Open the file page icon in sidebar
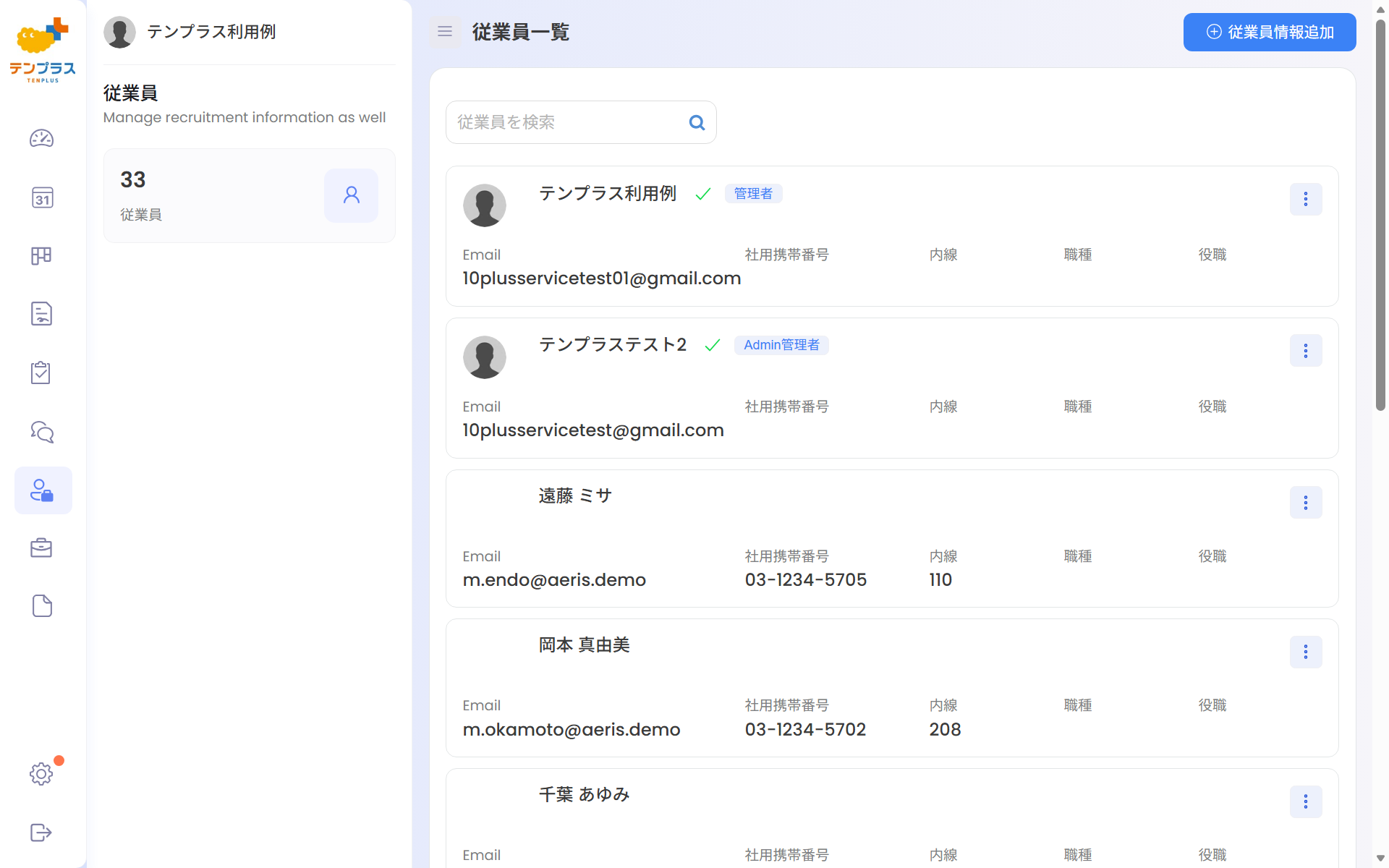 (42, 606)
